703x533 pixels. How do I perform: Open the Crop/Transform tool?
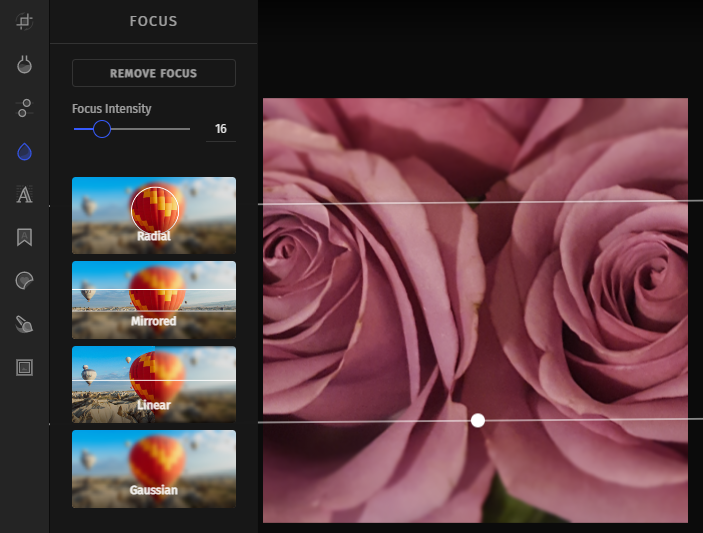click(24, 21)
